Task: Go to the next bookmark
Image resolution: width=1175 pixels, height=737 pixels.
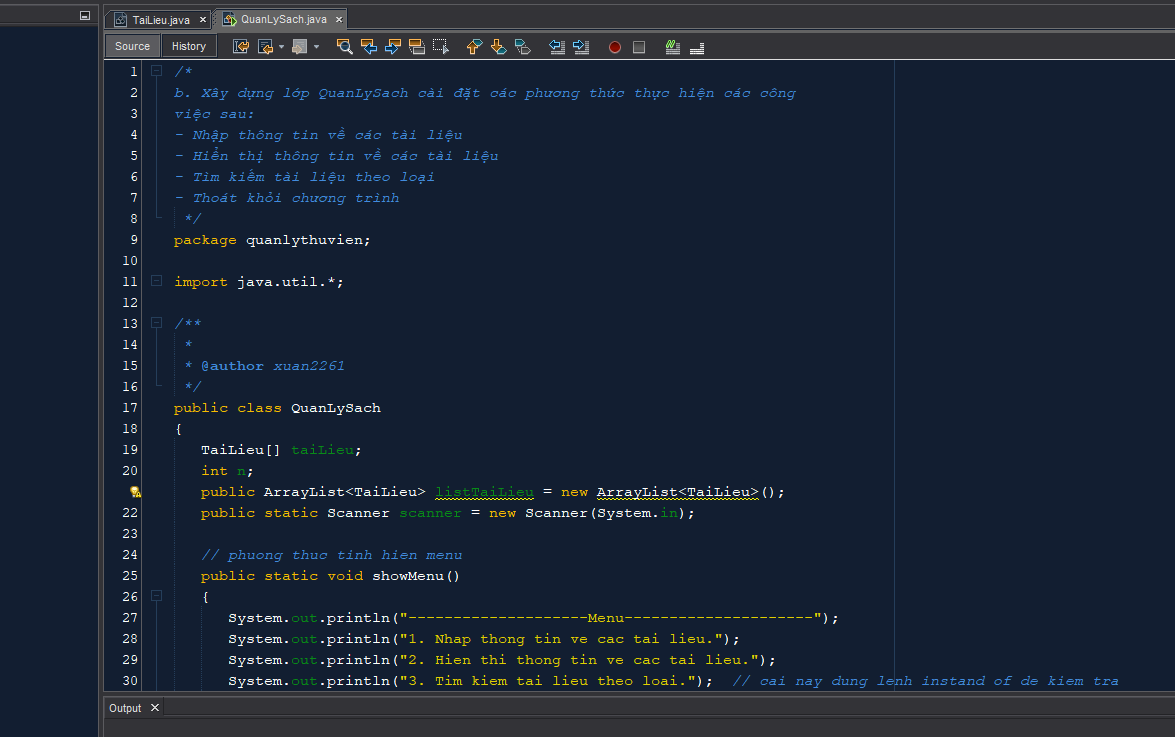Action: click(x=499, y=46)
